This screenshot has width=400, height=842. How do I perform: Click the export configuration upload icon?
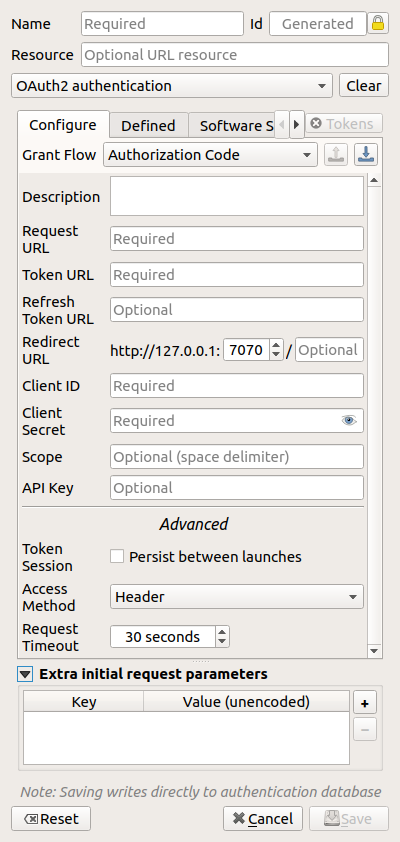tap(336, 155)
